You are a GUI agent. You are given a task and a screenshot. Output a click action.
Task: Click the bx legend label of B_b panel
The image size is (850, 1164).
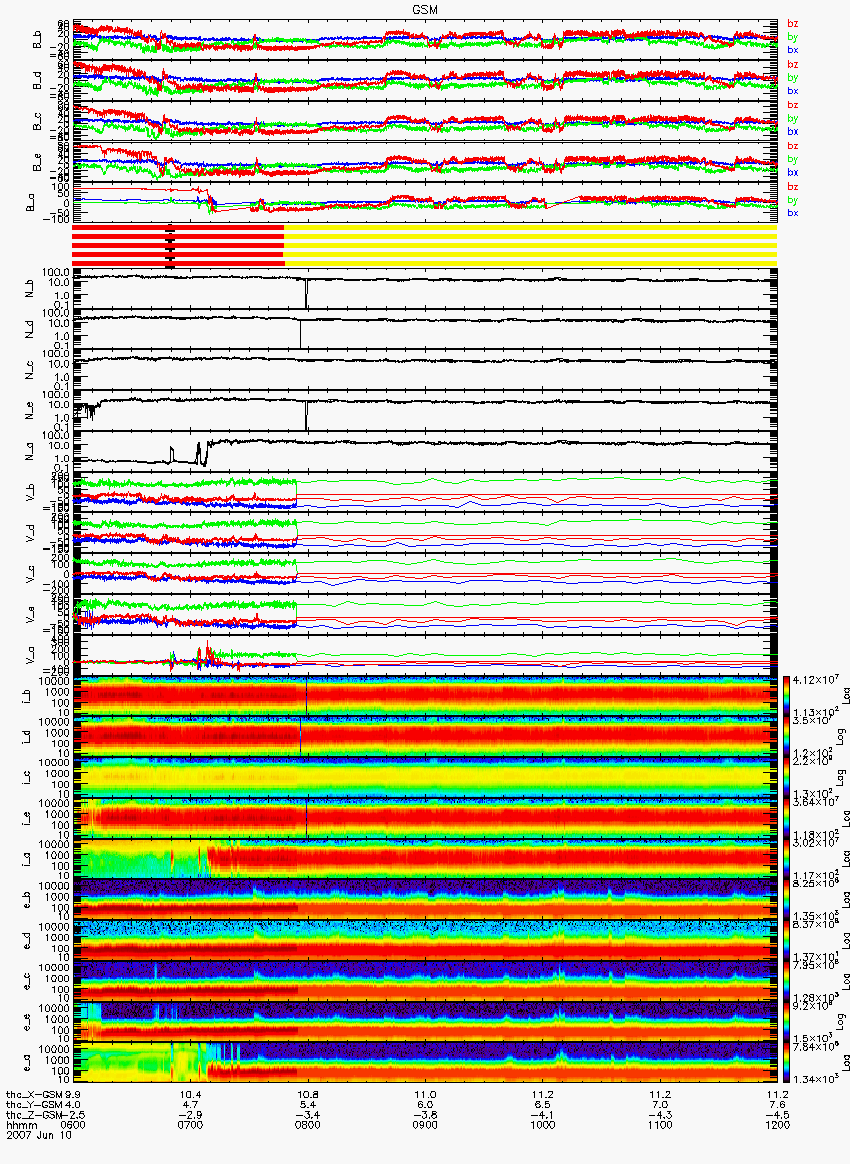pyautogui.click(x=793, y=50)
